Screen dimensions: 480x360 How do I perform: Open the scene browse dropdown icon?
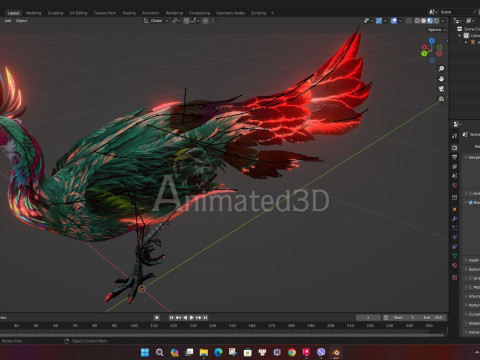tap(433, 12)
